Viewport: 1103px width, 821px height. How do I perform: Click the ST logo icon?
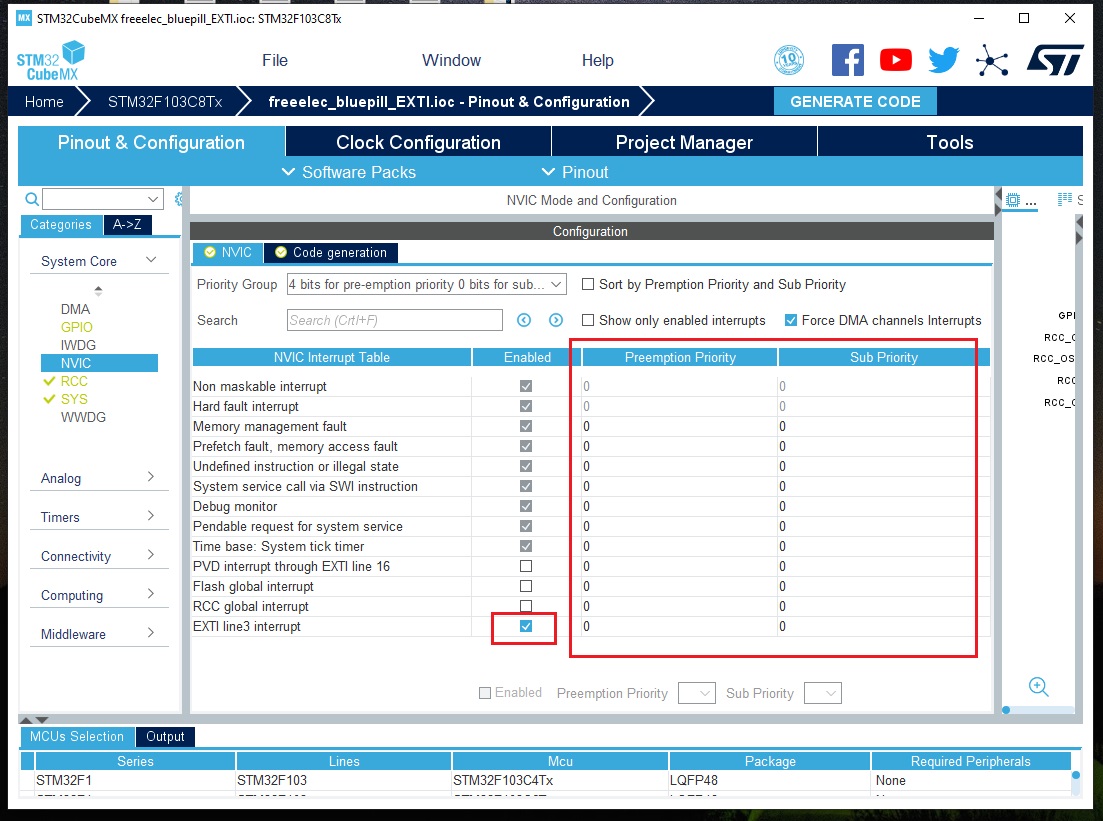tap(1055, 61)
